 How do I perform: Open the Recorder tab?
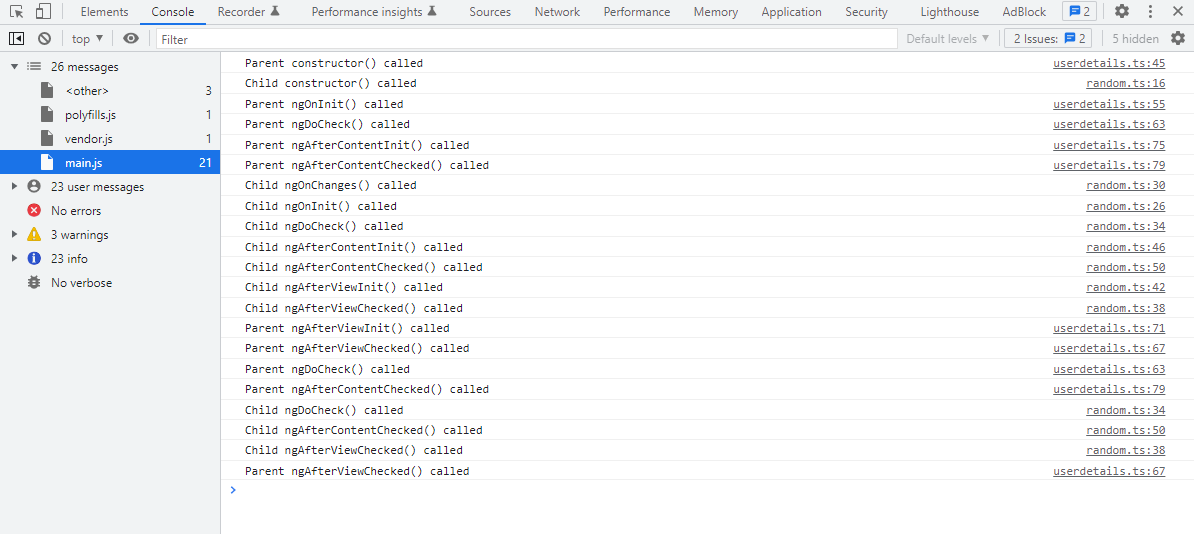coord(248,12)
